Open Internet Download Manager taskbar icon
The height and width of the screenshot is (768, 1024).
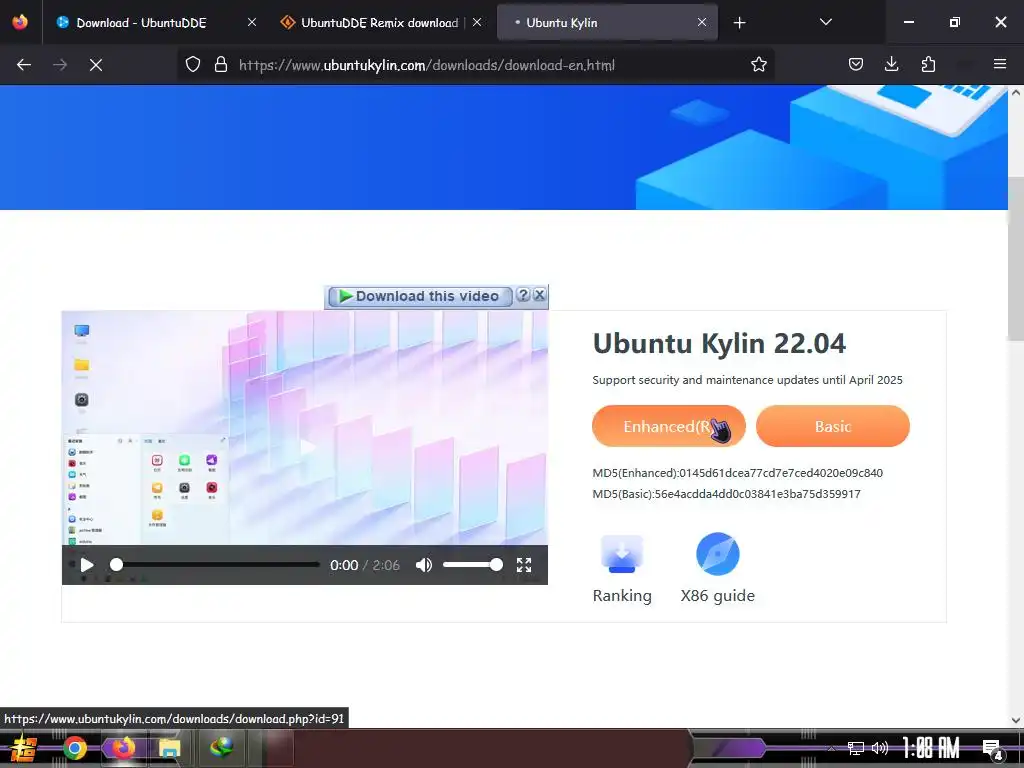coord(221,747)
